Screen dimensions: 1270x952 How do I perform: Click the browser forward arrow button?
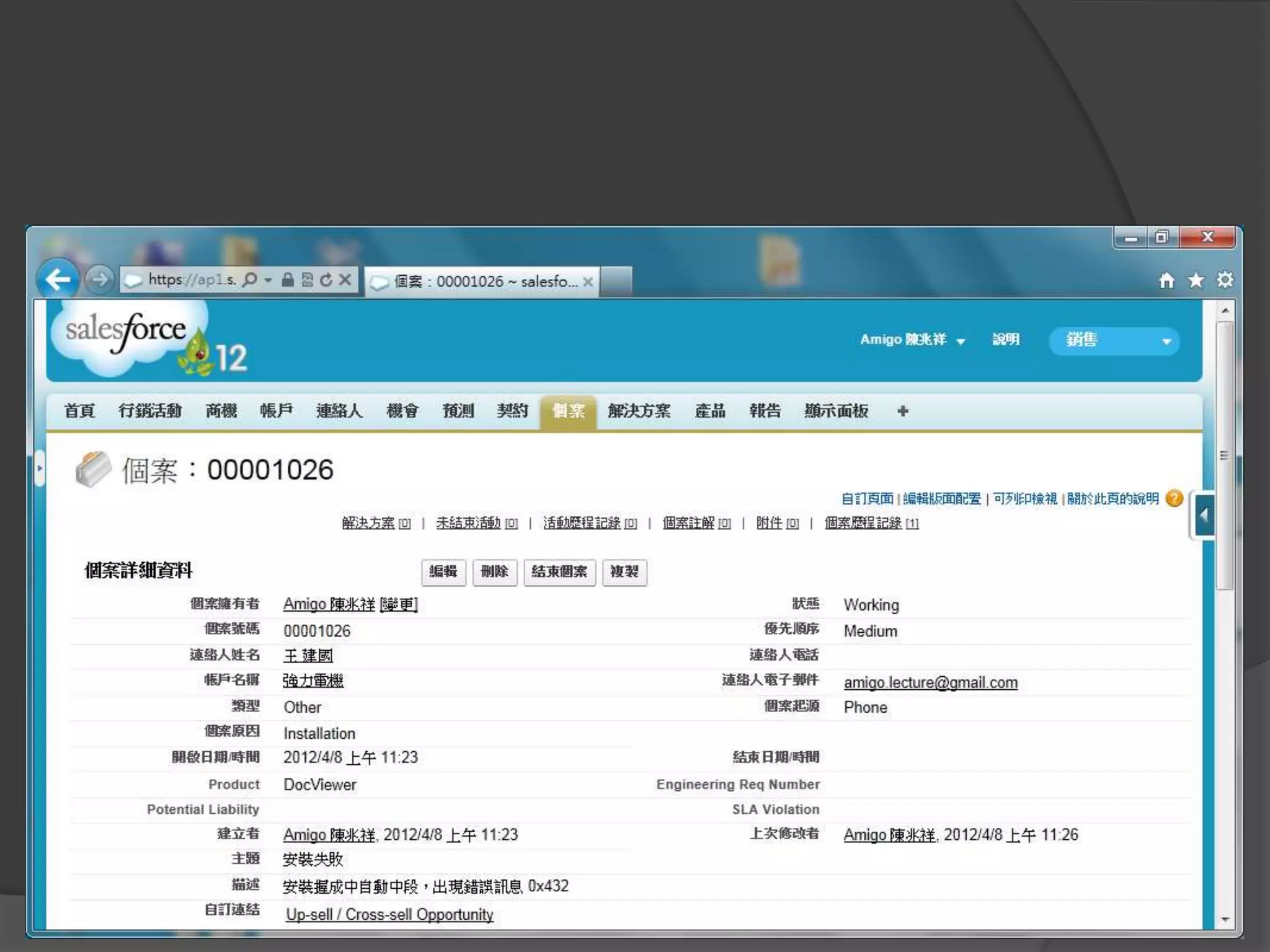99,280
